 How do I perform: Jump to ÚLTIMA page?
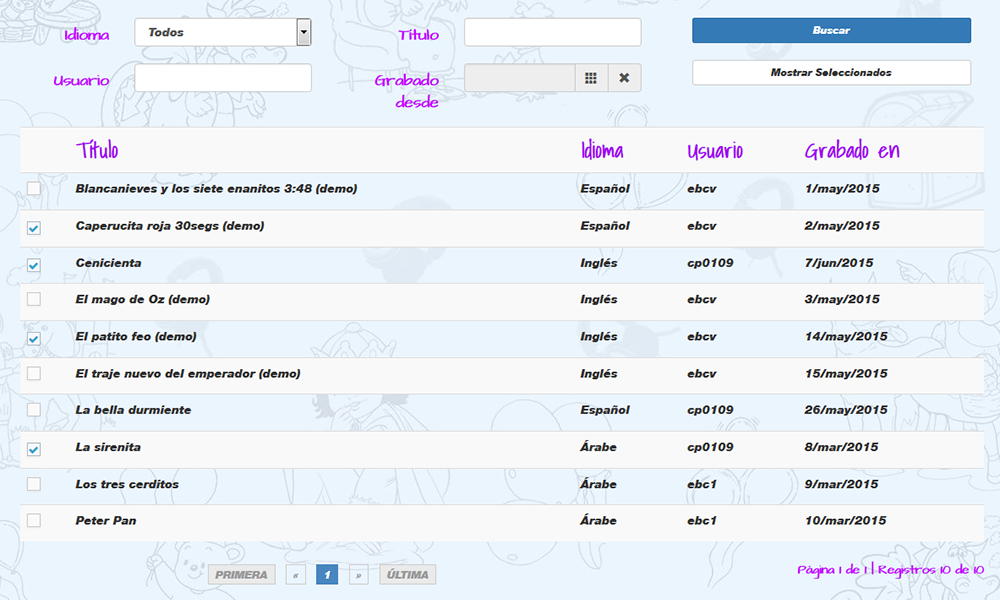pos(407,575)
